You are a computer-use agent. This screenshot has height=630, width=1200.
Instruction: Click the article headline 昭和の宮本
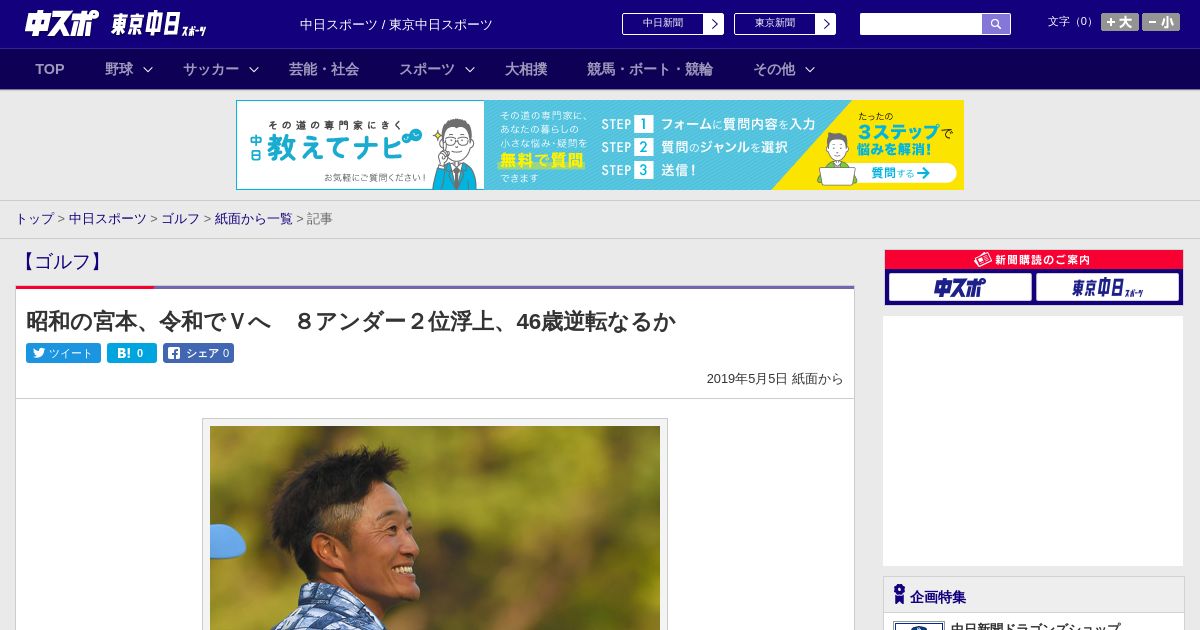point(350,321)
